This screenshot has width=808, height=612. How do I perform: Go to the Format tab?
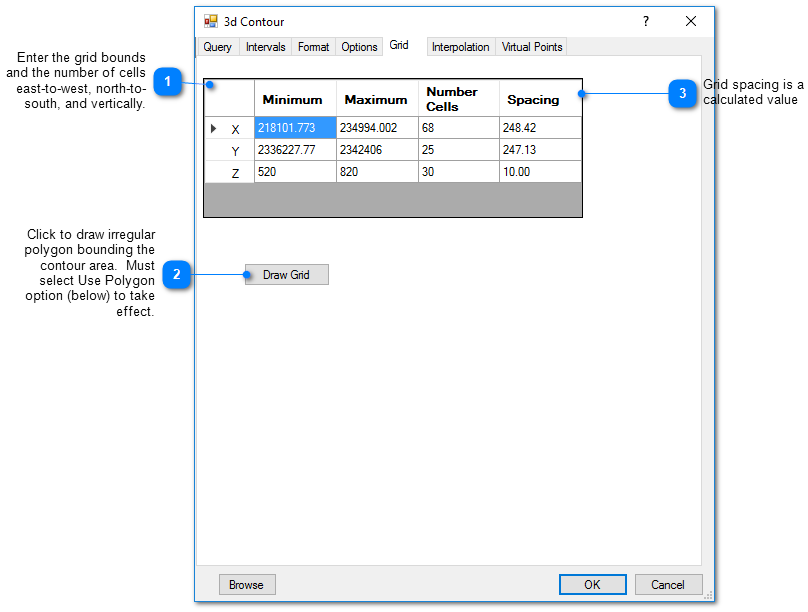point(313,47)
